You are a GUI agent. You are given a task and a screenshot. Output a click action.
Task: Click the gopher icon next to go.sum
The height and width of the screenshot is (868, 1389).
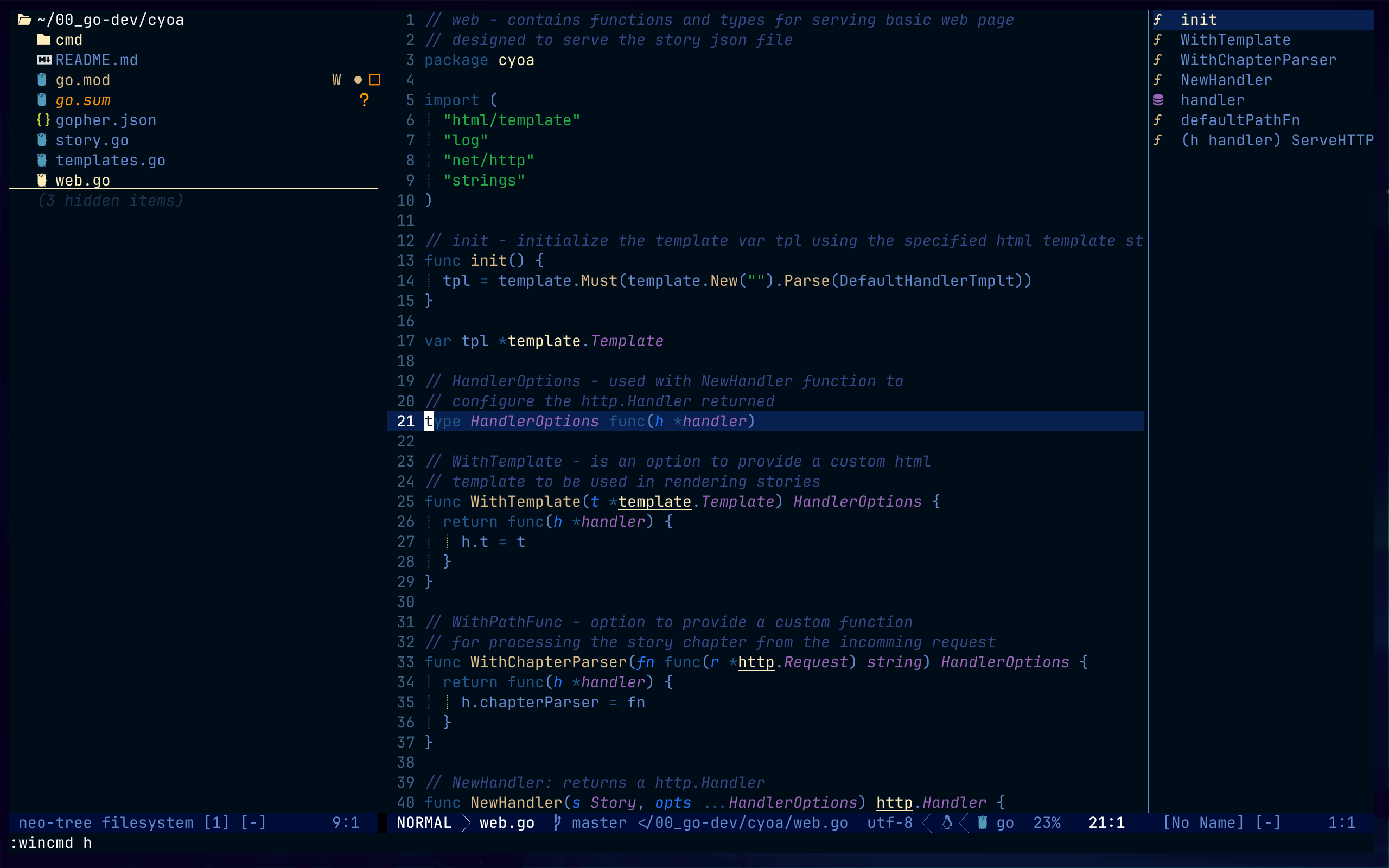tap(42, 100)
